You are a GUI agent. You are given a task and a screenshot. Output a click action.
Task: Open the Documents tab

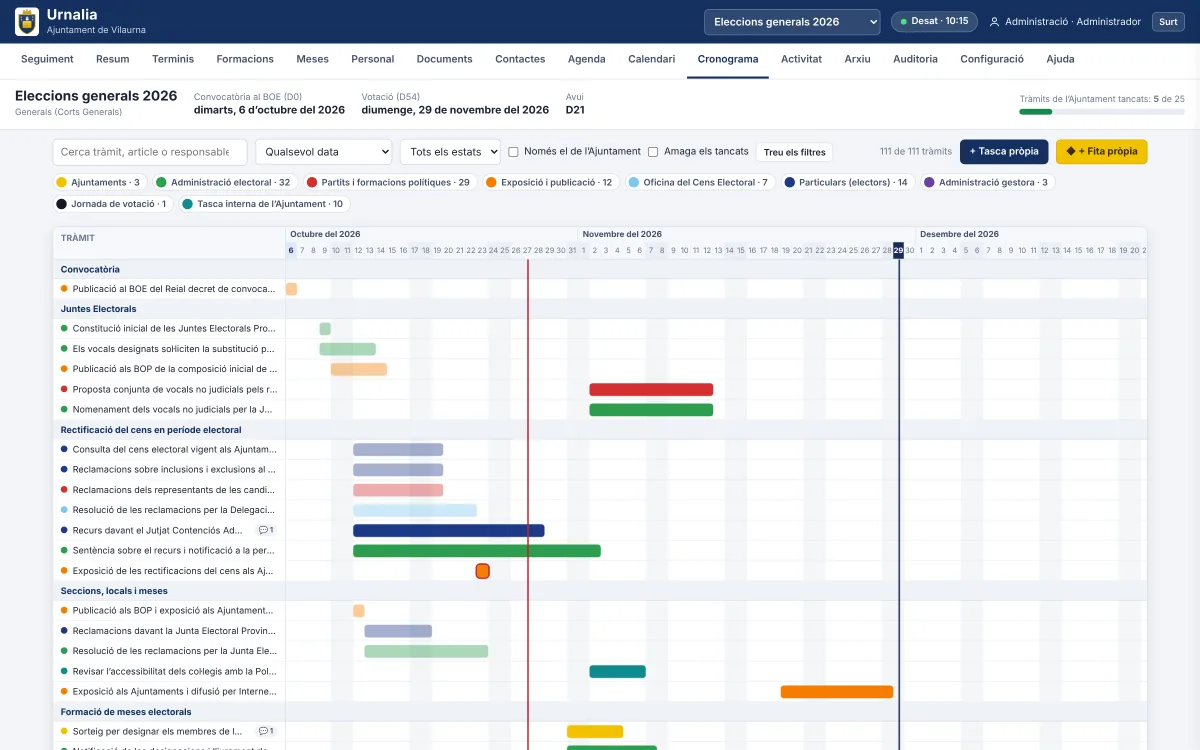click(444, 59)
